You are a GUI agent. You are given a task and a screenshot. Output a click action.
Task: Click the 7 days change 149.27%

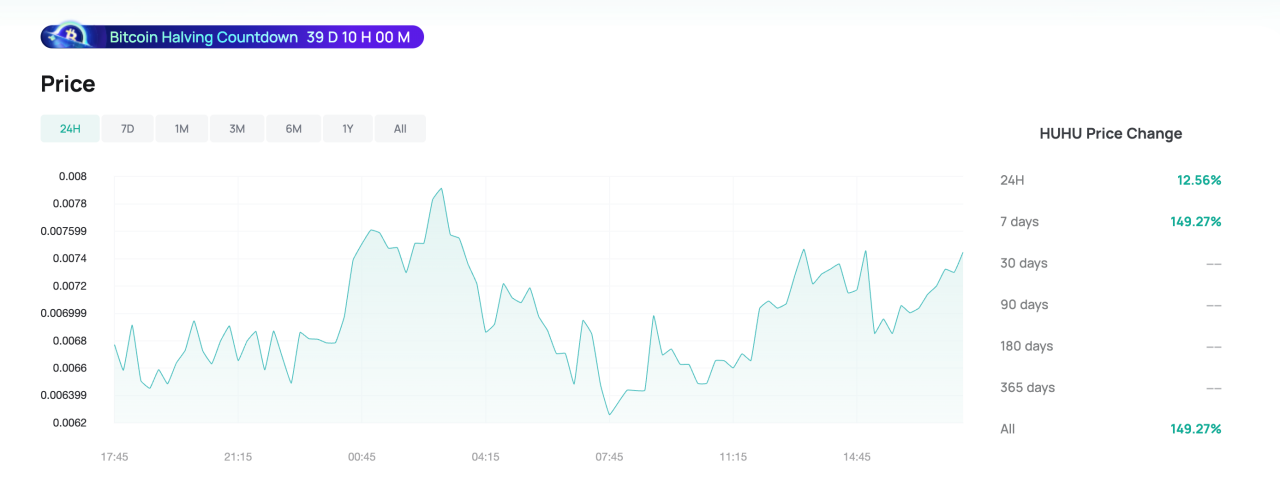(x=1196, y=222)
